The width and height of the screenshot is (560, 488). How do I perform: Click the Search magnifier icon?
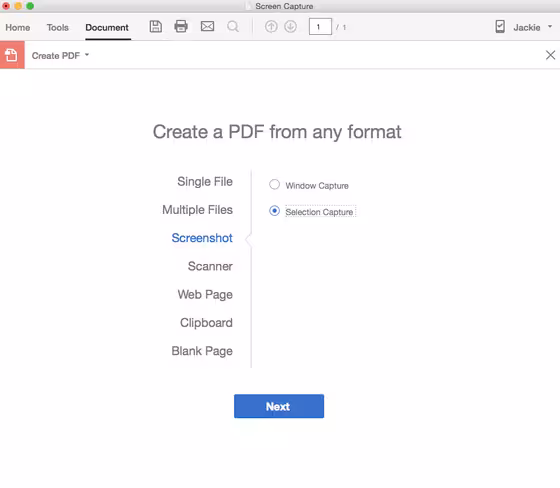click(x=233, y=26)
